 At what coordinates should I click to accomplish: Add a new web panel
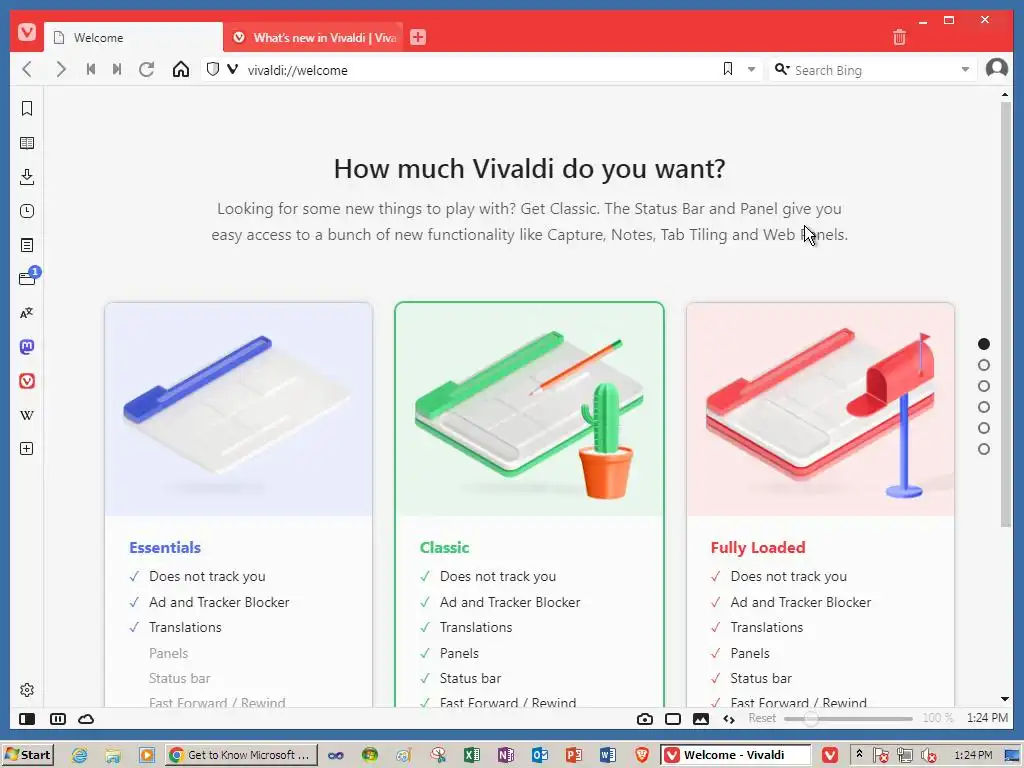click(x=27, y=449)
